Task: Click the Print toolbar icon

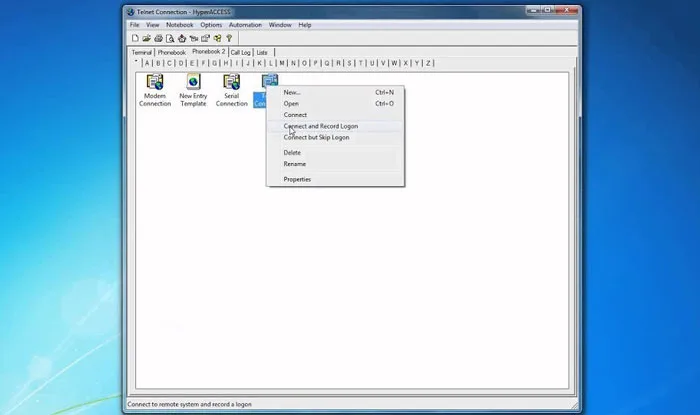Action: pos(158,38)
